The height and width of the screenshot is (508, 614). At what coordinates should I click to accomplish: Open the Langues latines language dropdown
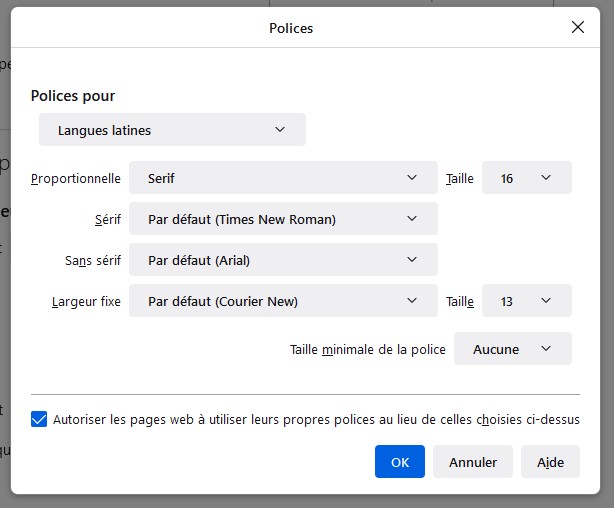click(x=172, y=130)
